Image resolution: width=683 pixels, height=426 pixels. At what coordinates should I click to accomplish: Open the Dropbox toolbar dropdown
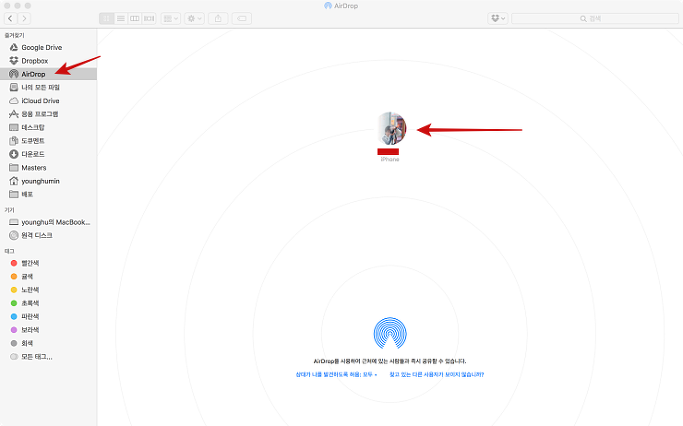pyautogui.click(x=498, y=18)
